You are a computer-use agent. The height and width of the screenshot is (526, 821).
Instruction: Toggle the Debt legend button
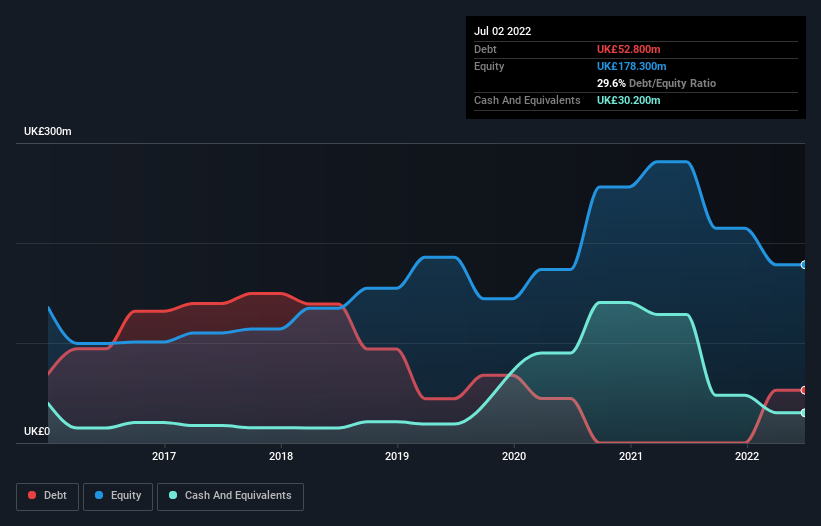(48, 496)
